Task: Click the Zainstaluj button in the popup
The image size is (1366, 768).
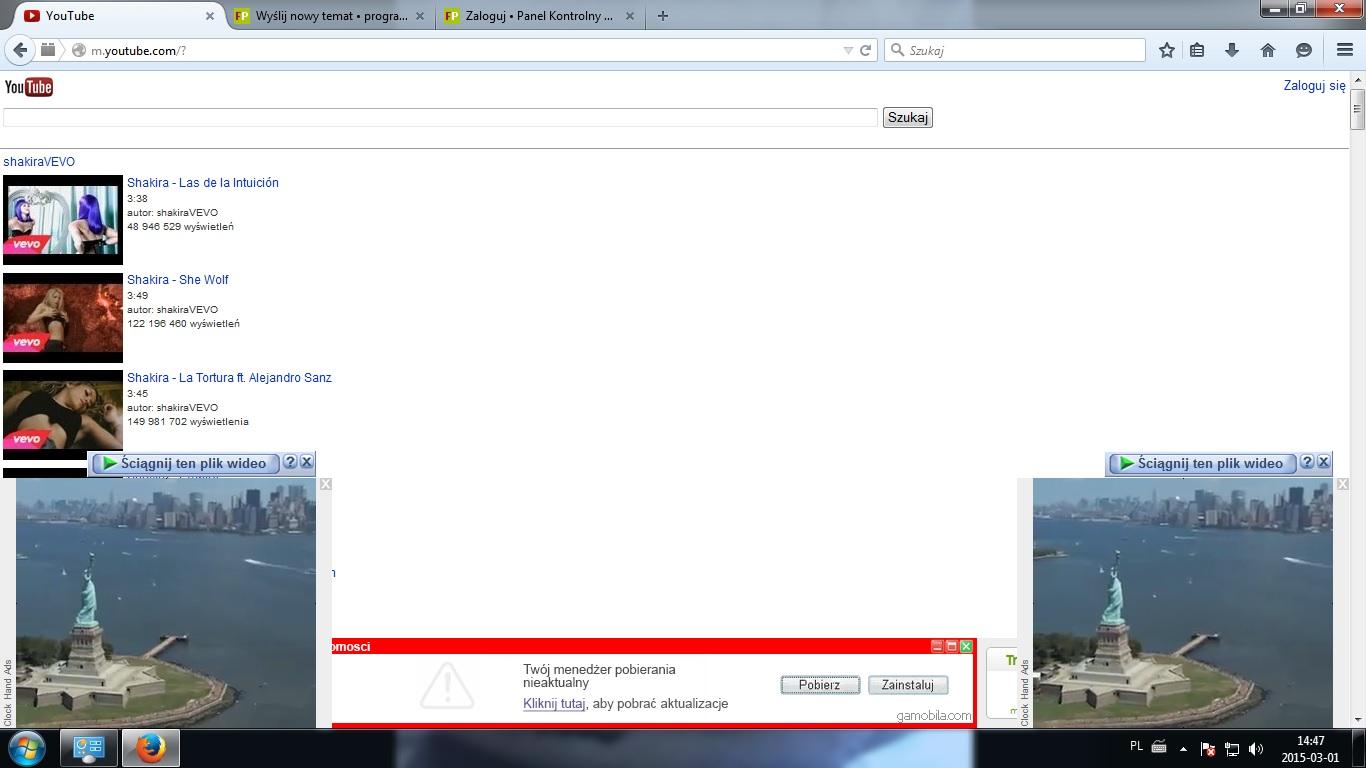Action: [x=908, y=685]
